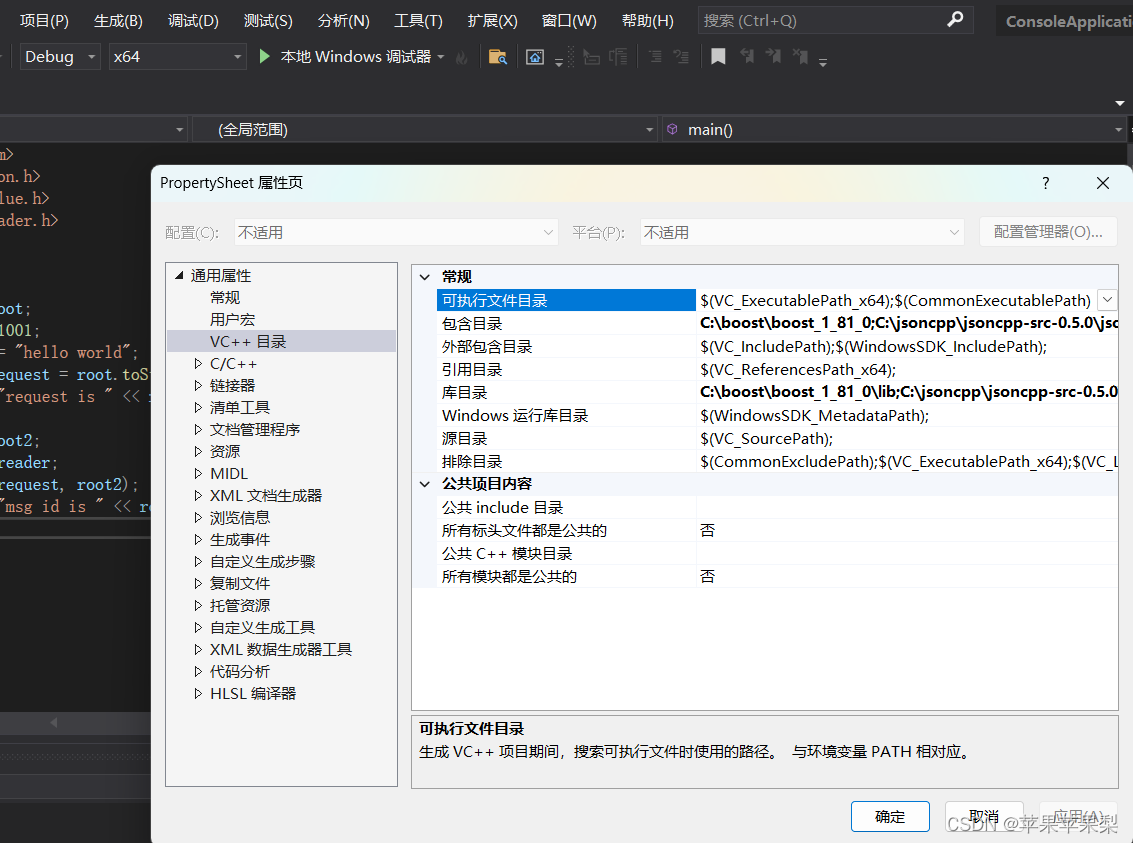Open the local Windows debugger dropdown arrow
The height and width of the screenshot is (843, 1133).
click(441, 56)
